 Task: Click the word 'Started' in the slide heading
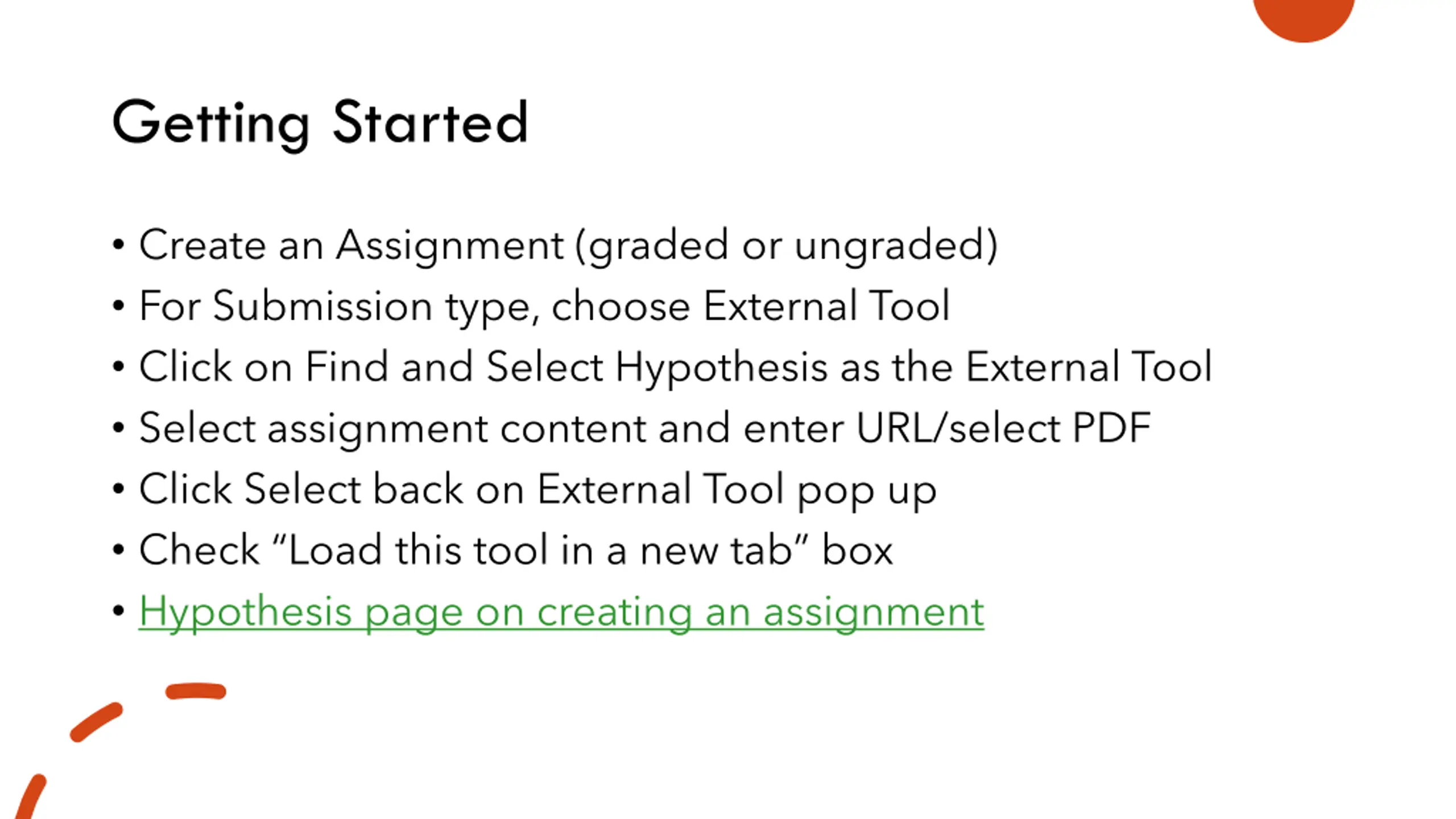pyautogui.click(x=431, y=122)
